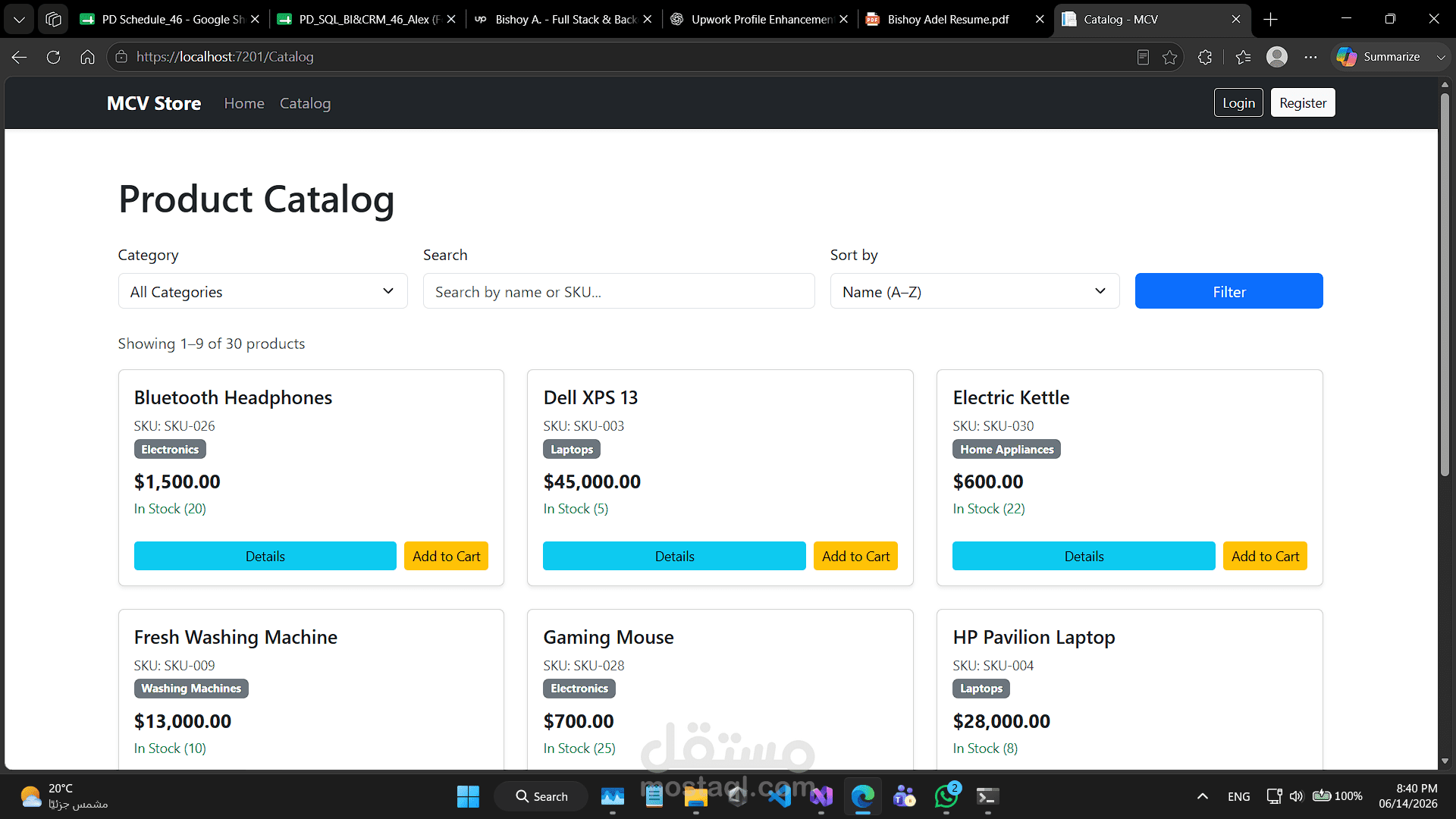
Task: Open the Sort by Name (A–Z) dropdown
Action: 974,291
